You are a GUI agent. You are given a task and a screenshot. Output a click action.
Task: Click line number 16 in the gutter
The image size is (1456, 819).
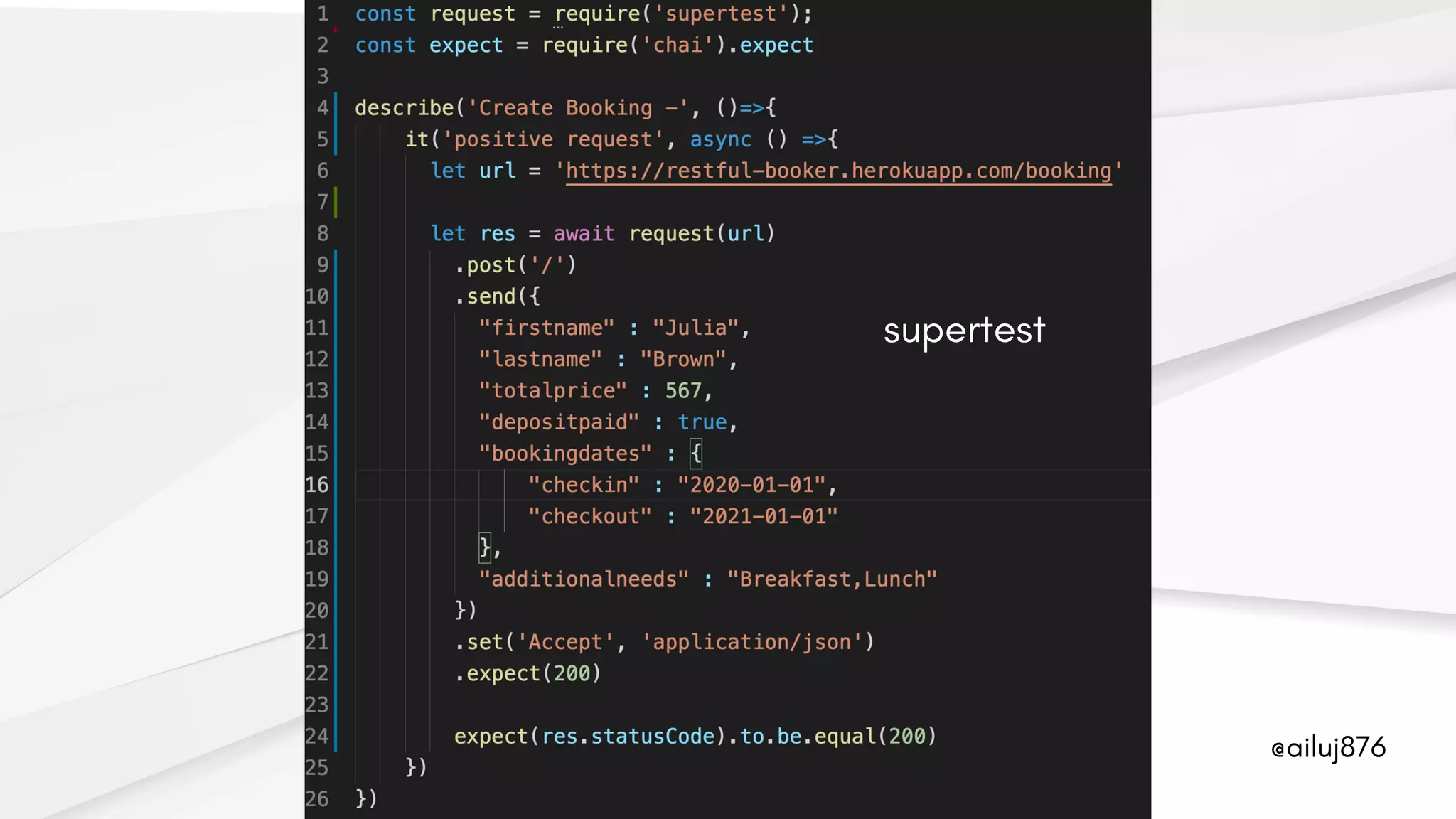coord(317,485)
